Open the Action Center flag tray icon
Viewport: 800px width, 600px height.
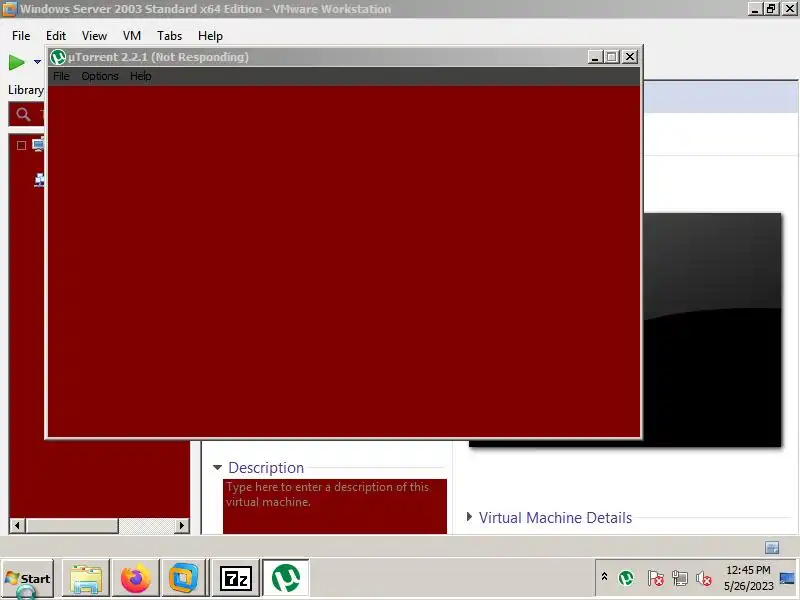pyautogui.click(x=655, y=578)
